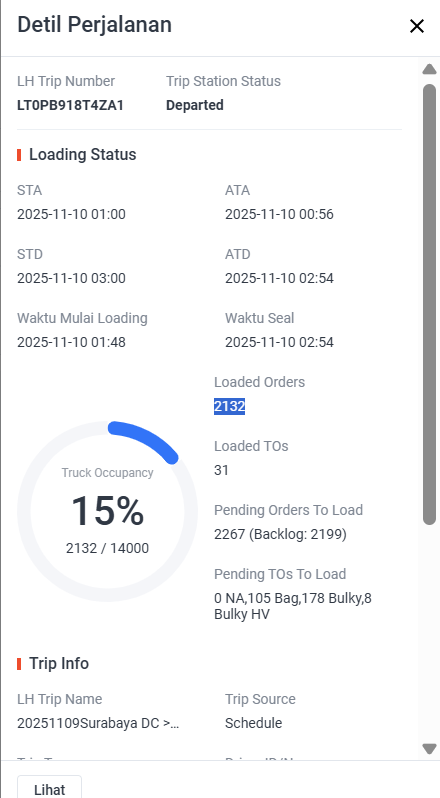Click the Waktu Seal timestamp

[279, 342]
